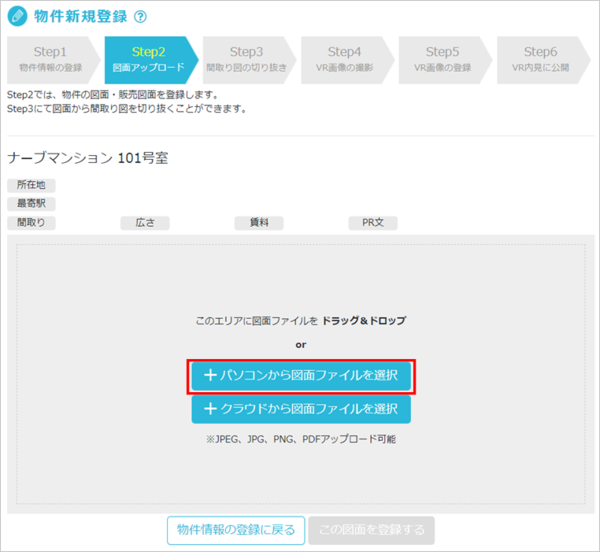Choose クラウドから図面ファイルを選択 button
The image size is (600, 552).
[301, 409]
